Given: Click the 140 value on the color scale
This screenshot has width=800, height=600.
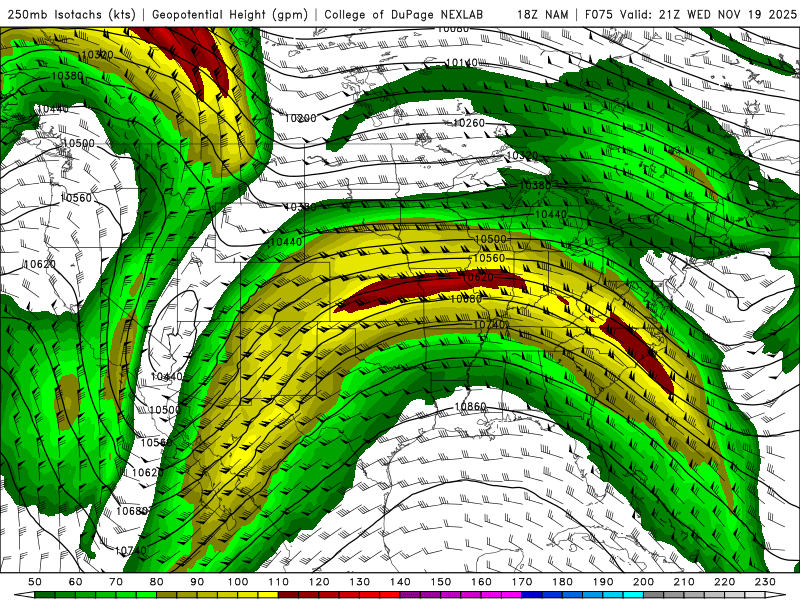Looking at the screenshot, I should tap(400, 582).
